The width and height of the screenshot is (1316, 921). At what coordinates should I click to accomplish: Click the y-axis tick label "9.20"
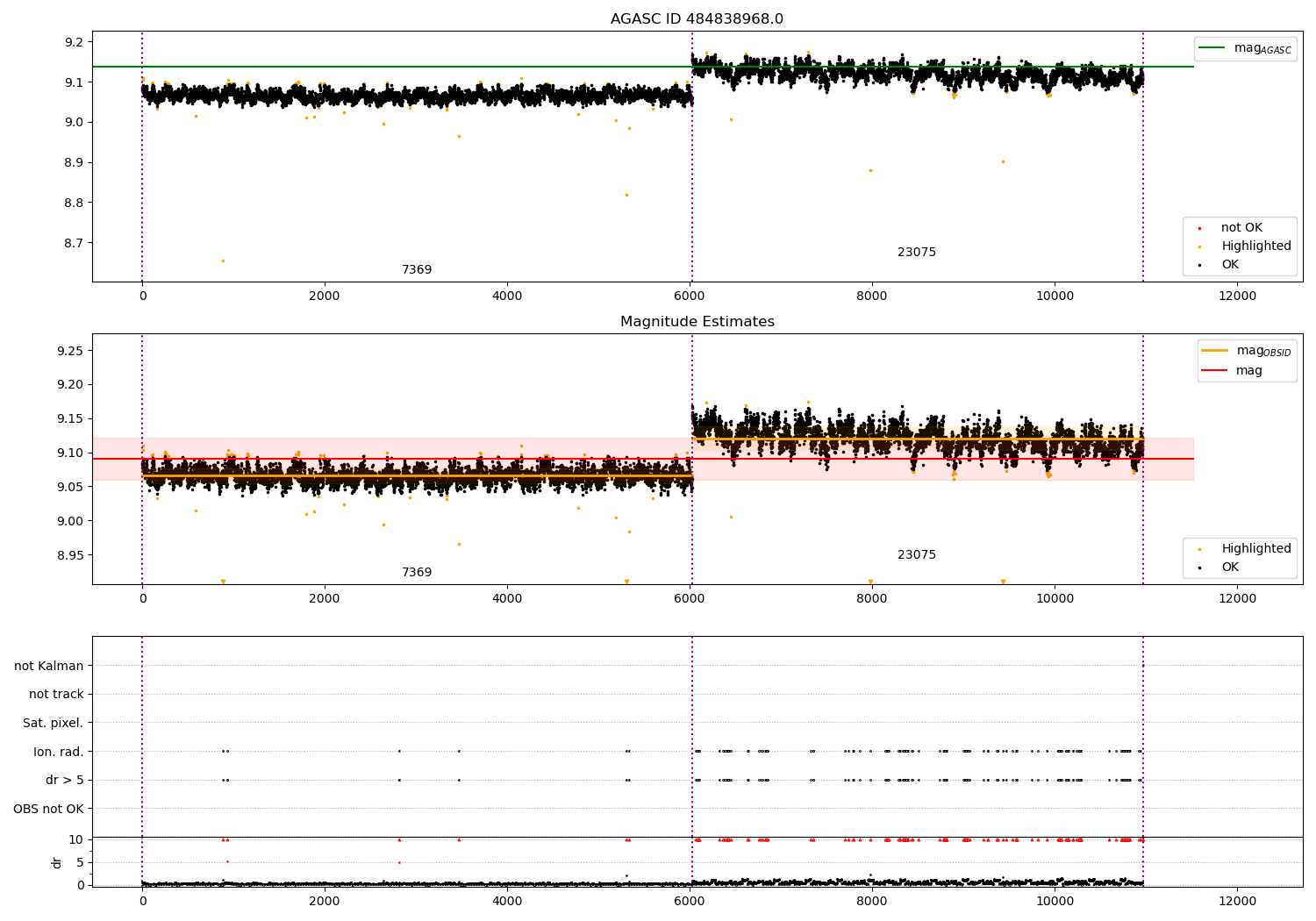click(x=70, y=385)
